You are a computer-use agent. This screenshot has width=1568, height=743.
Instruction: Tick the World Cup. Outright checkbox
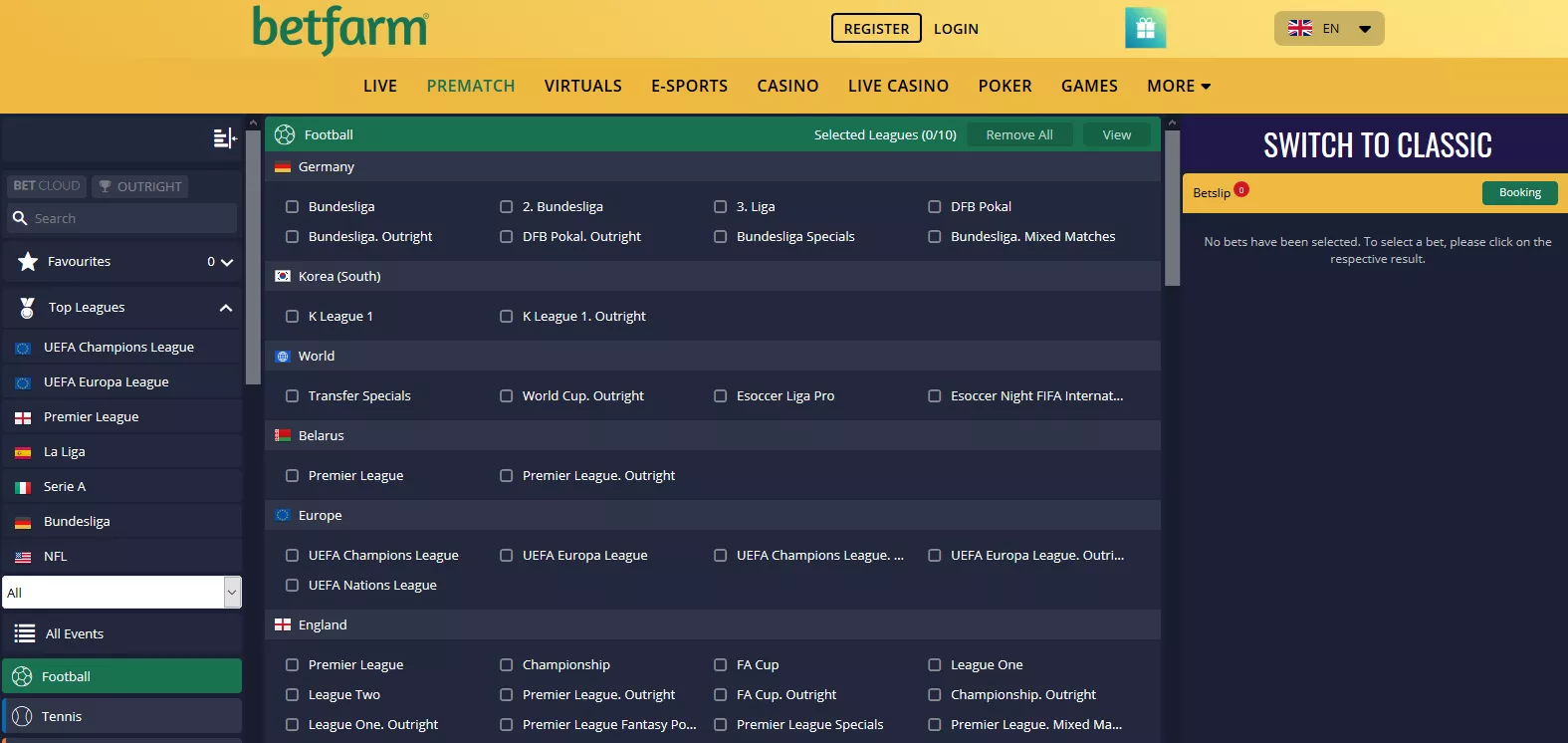coord(506,396)
